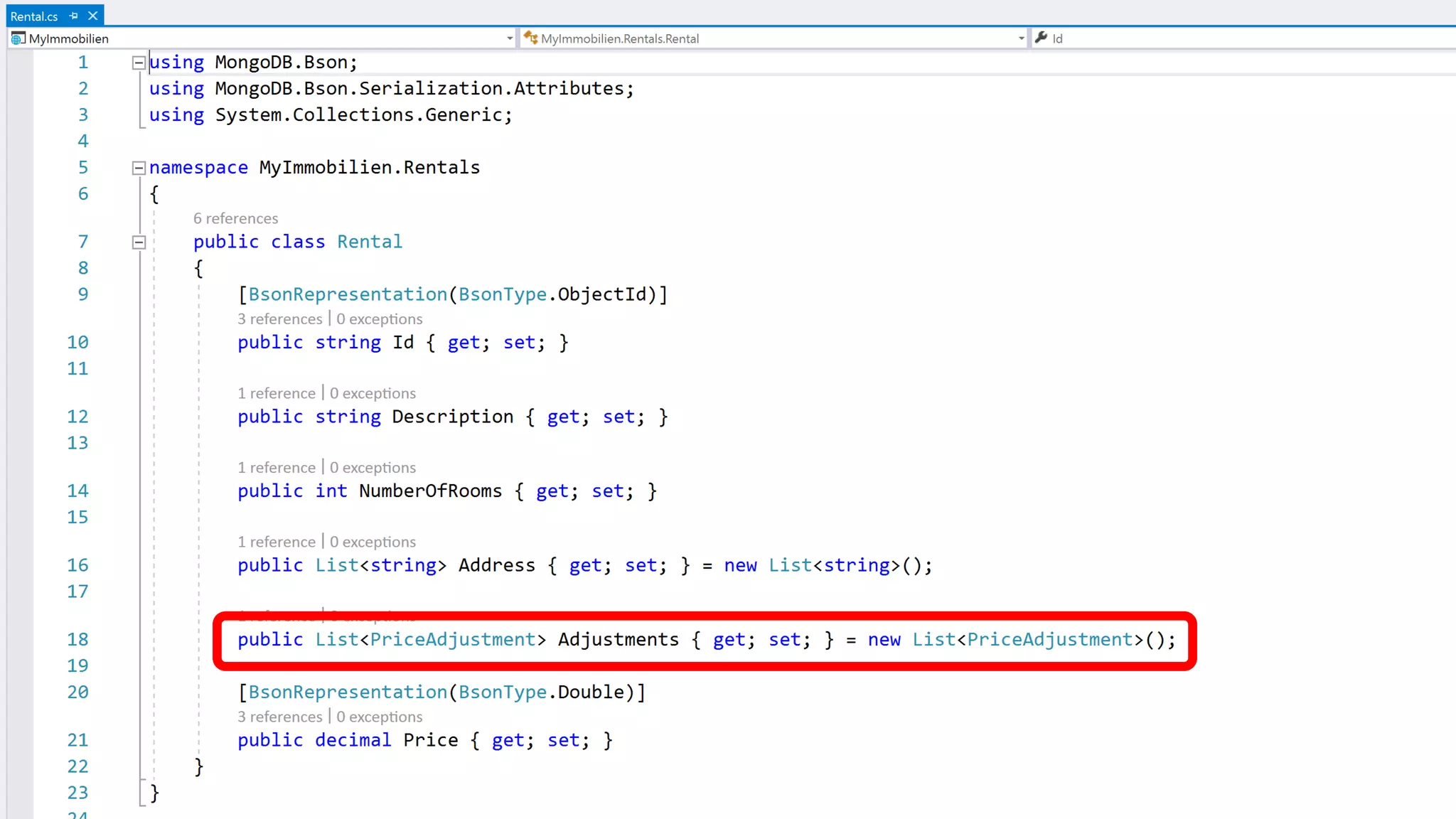The image size is (1456, 819).
Task: Click line number 18 in the margin
Action: [77, 640]
